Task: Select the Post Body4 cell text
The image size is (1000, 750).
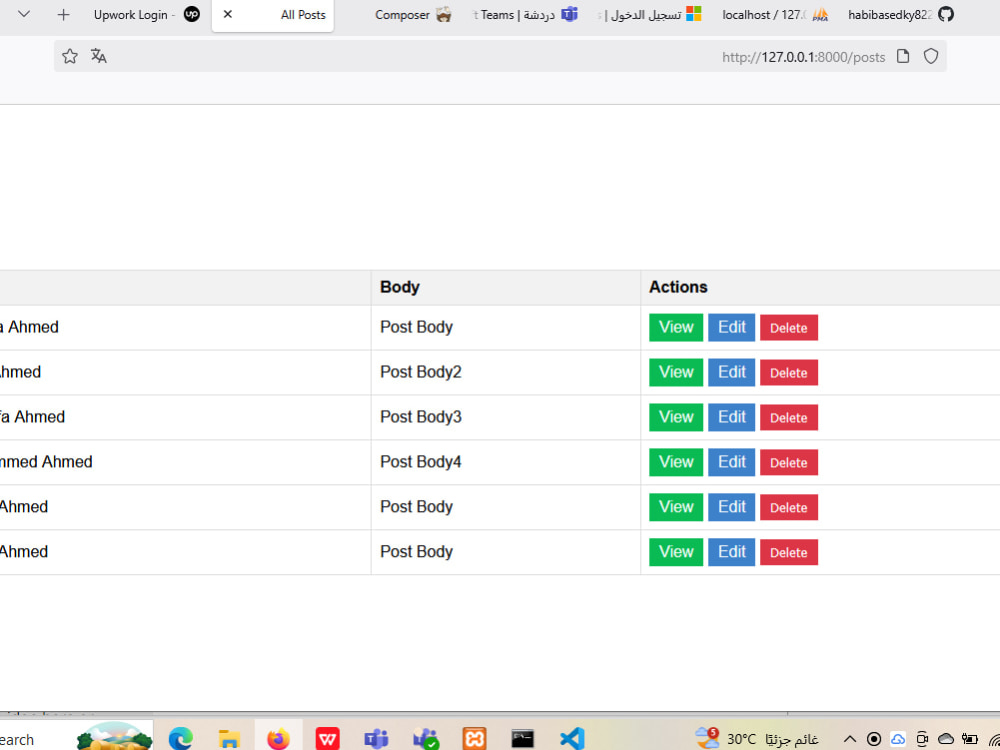Action: point(421,461)
